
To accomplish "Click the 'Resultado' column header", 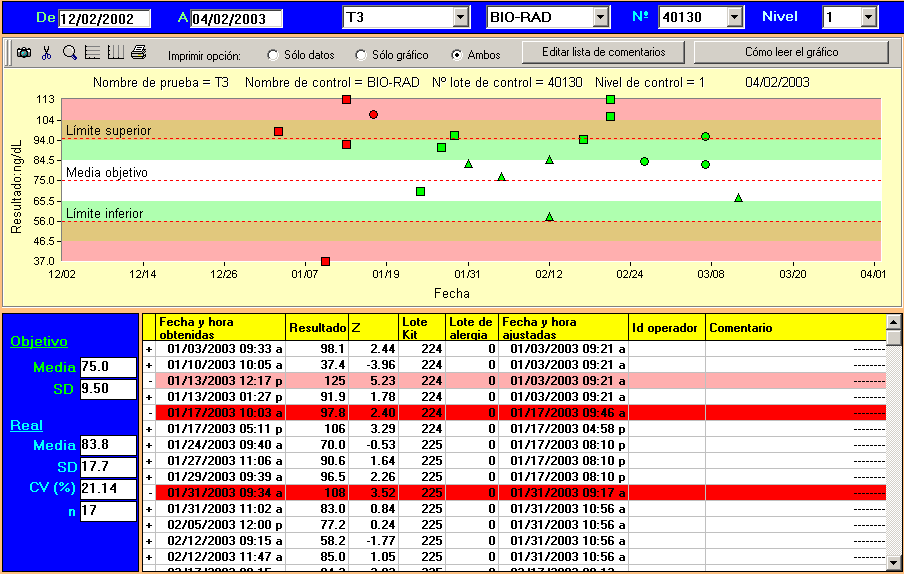I will (317, 328).
